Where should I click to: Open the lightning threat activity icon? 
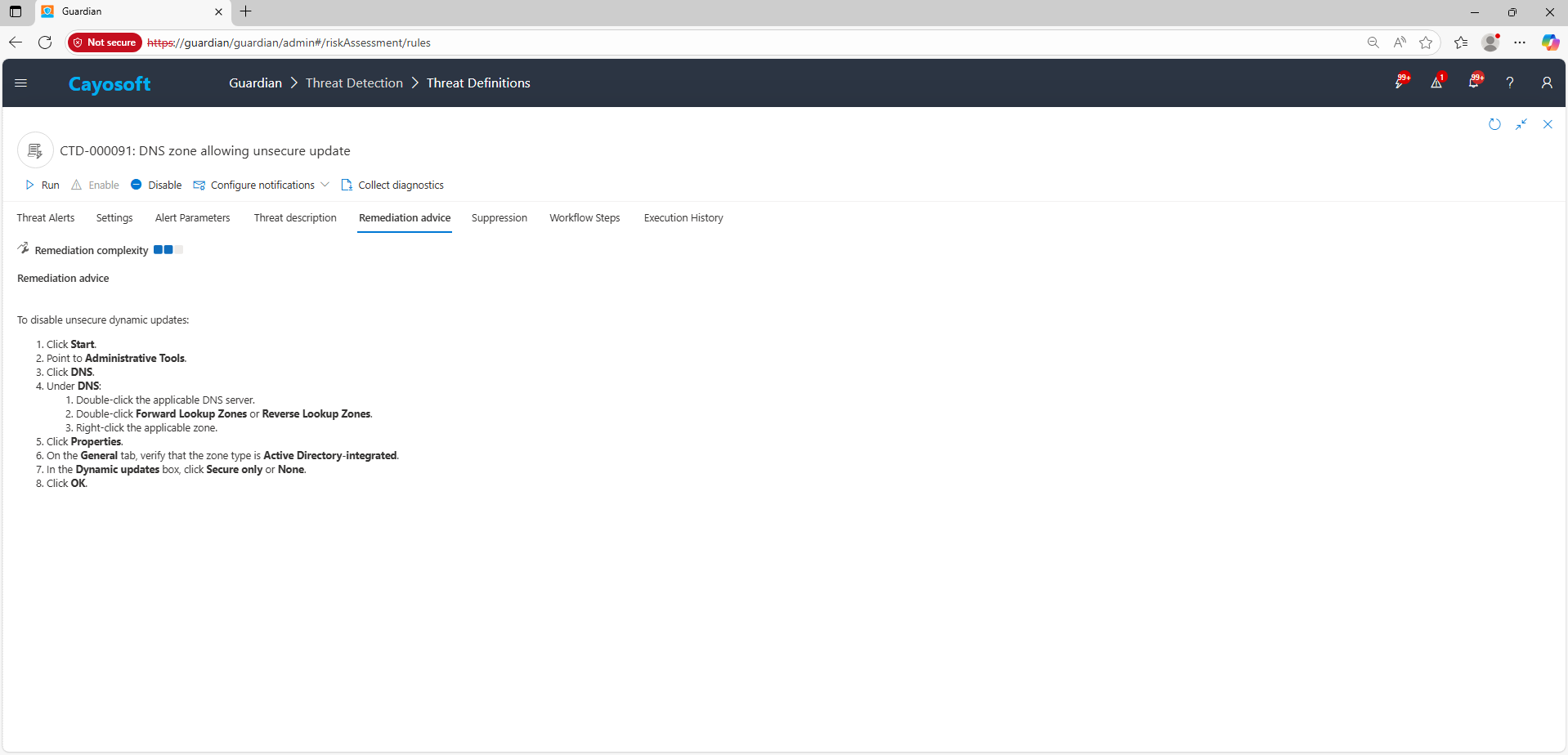[1400, 83]
